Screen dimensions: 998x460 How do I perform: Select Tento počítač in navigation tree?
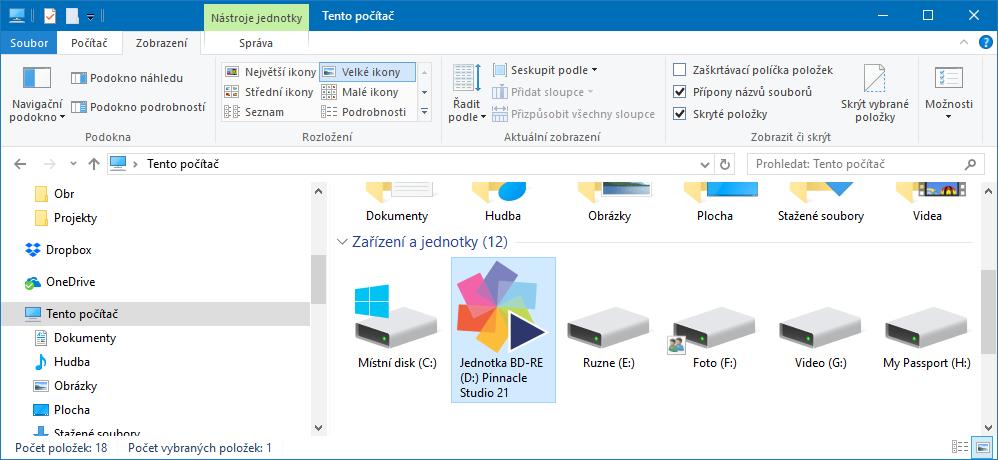pos(155,314)
